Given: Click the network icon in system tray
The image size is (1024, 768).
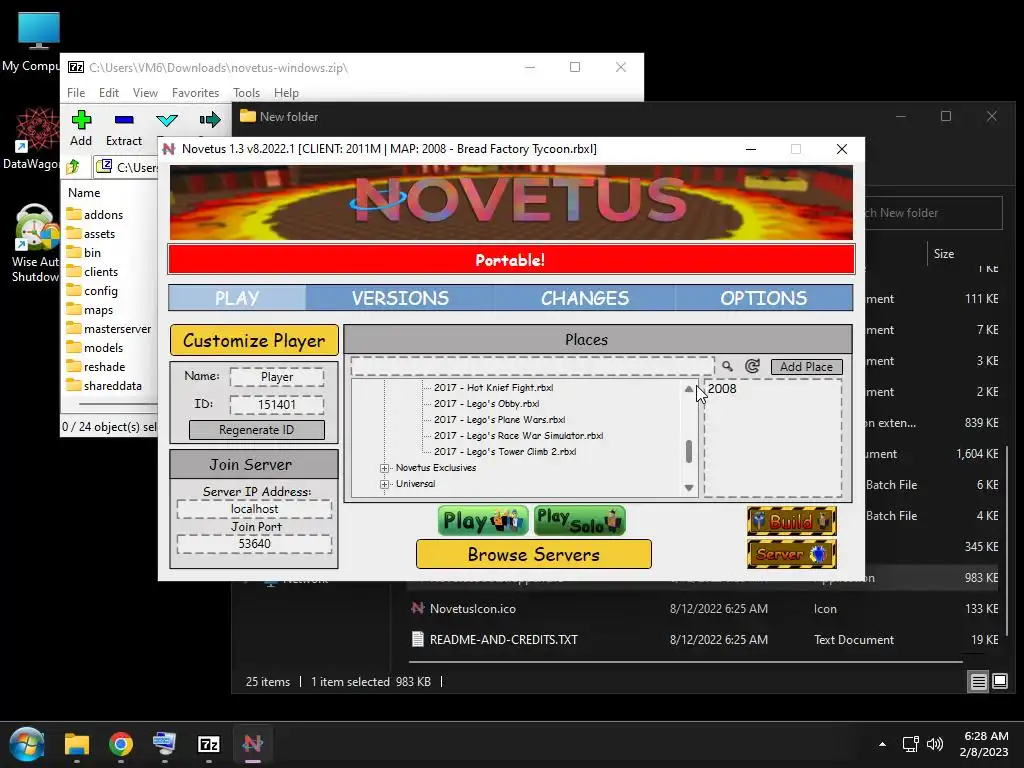Looking at the screenshot, I should tap(910, 744).
